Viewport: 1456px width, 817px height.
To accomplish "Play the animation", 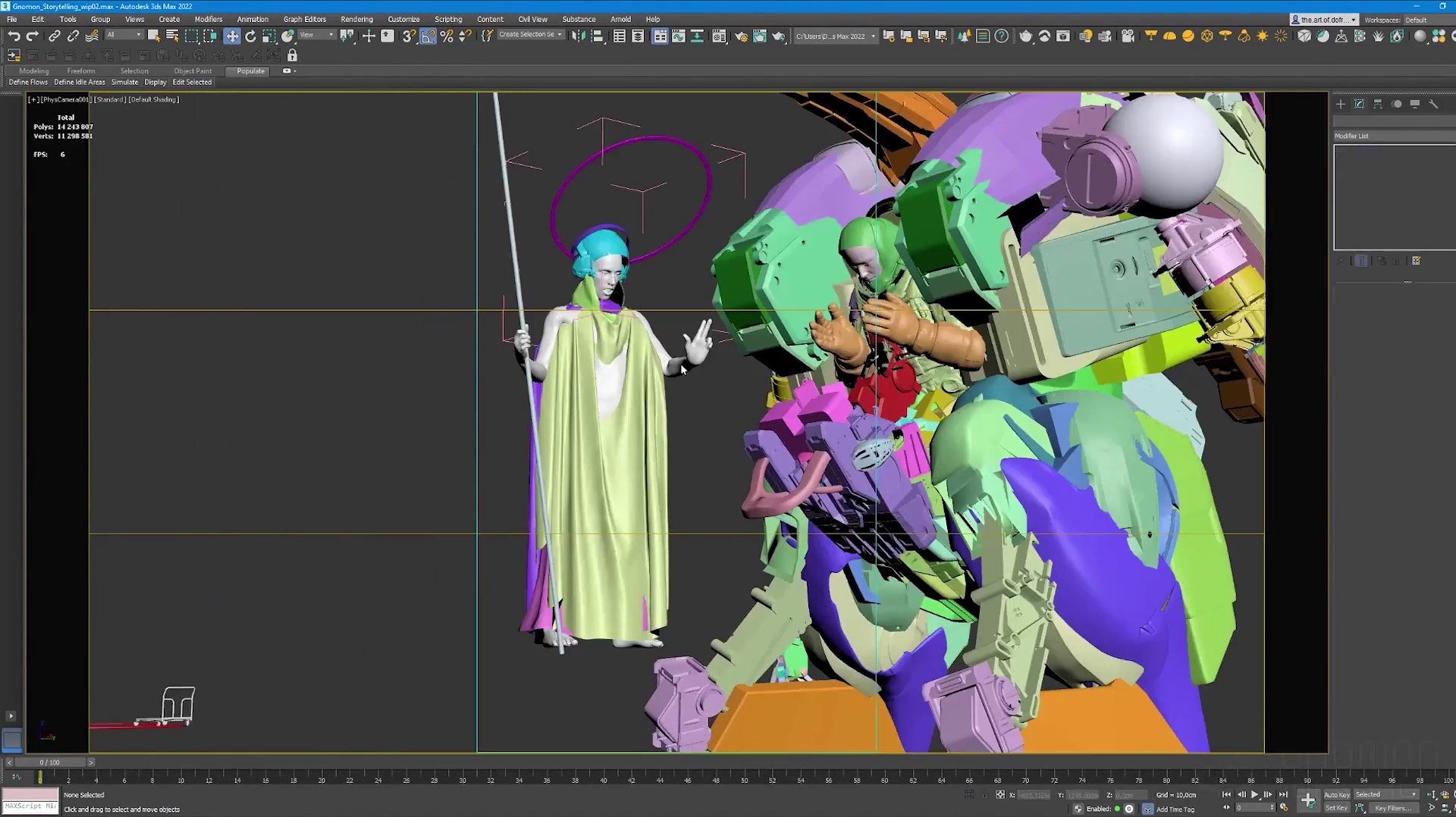I will pyautogui.click(x=1254, y=795).
